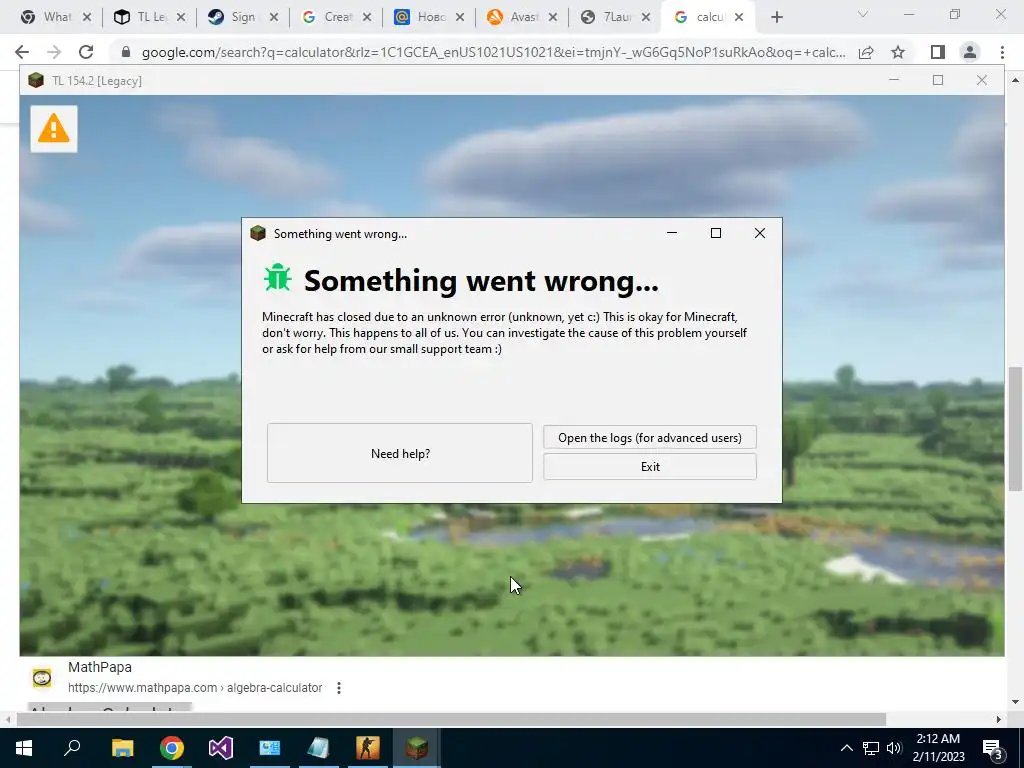Go forward in Chrome
This screenshot has width=1024, height=768.
[54, 52]
